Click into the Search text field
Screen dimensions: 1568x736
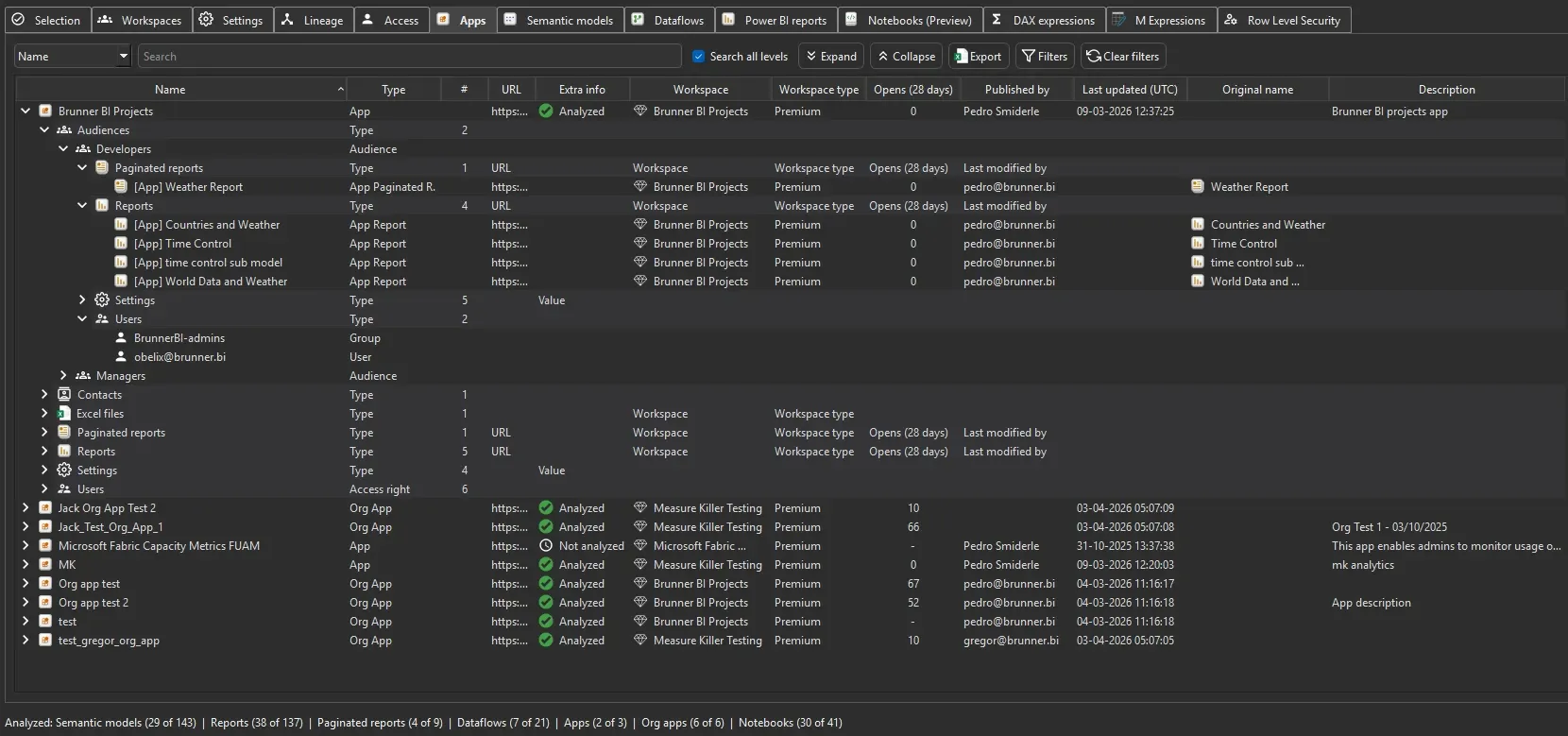410,57
